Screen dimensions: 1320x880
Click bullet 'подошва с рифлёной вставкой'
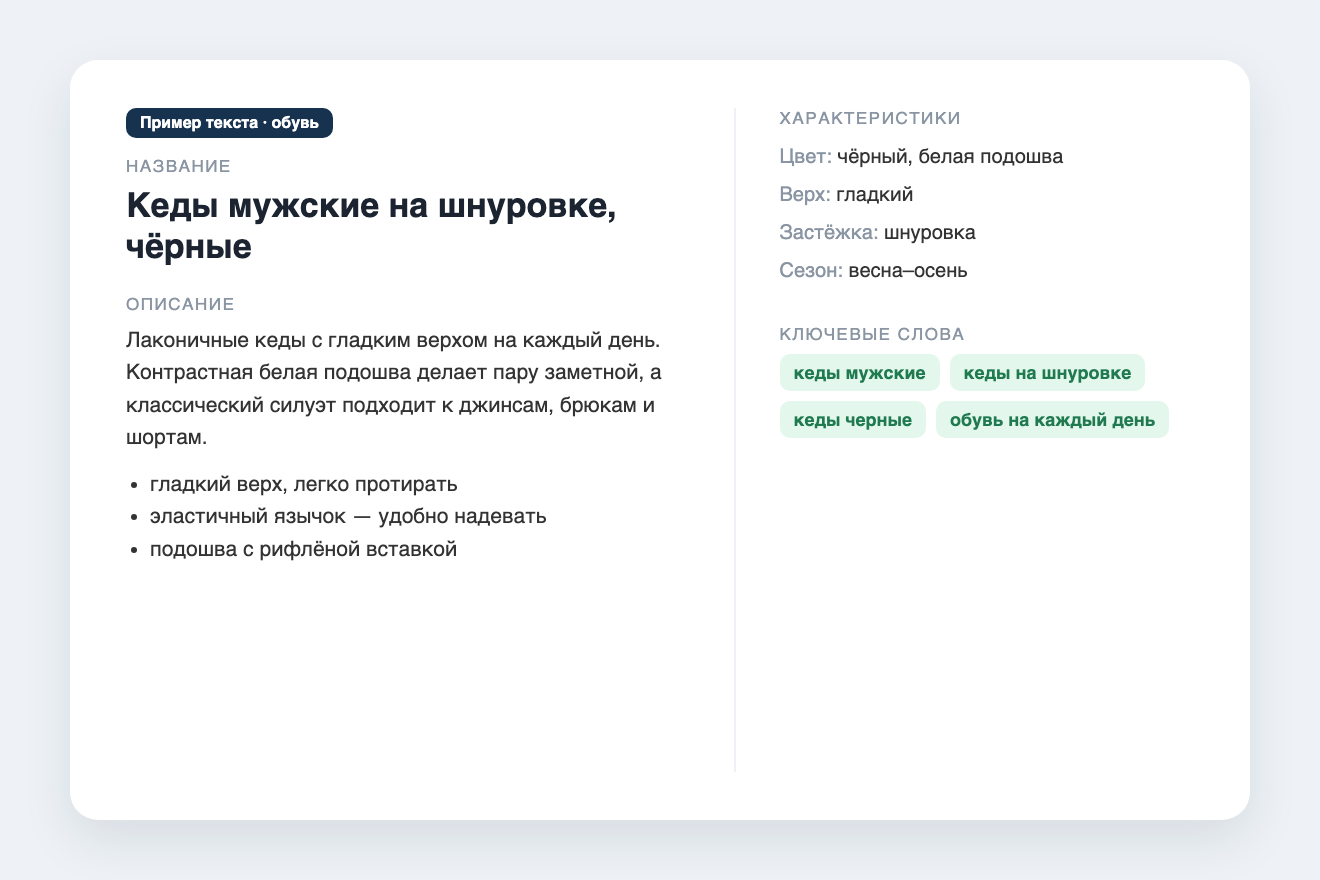[303, 549]
